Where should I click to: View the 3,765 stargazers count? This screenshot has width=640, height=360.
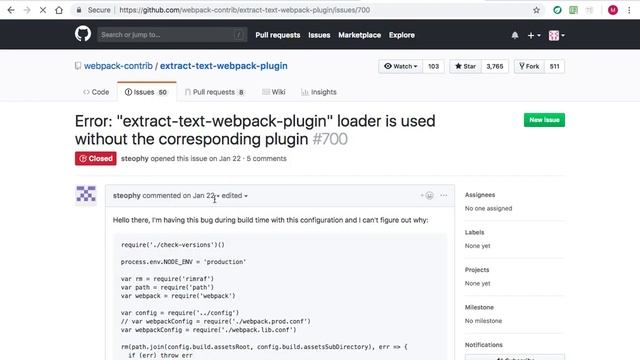(x=495, y=66)
